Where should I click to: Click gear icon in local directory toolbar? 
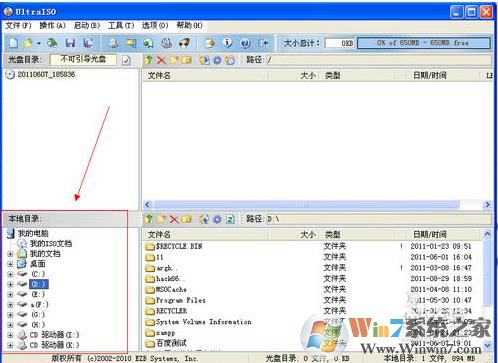point(217,219)
